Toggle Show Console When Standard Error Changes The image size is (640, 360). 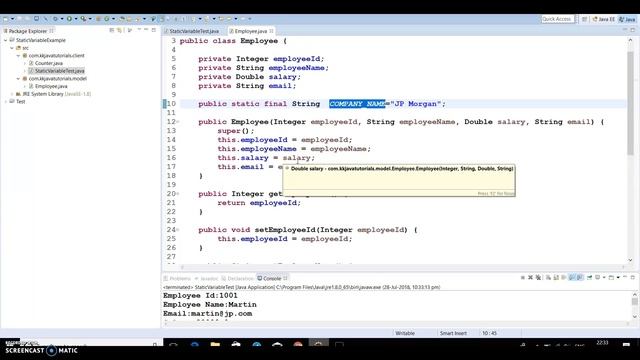[580, 278]
